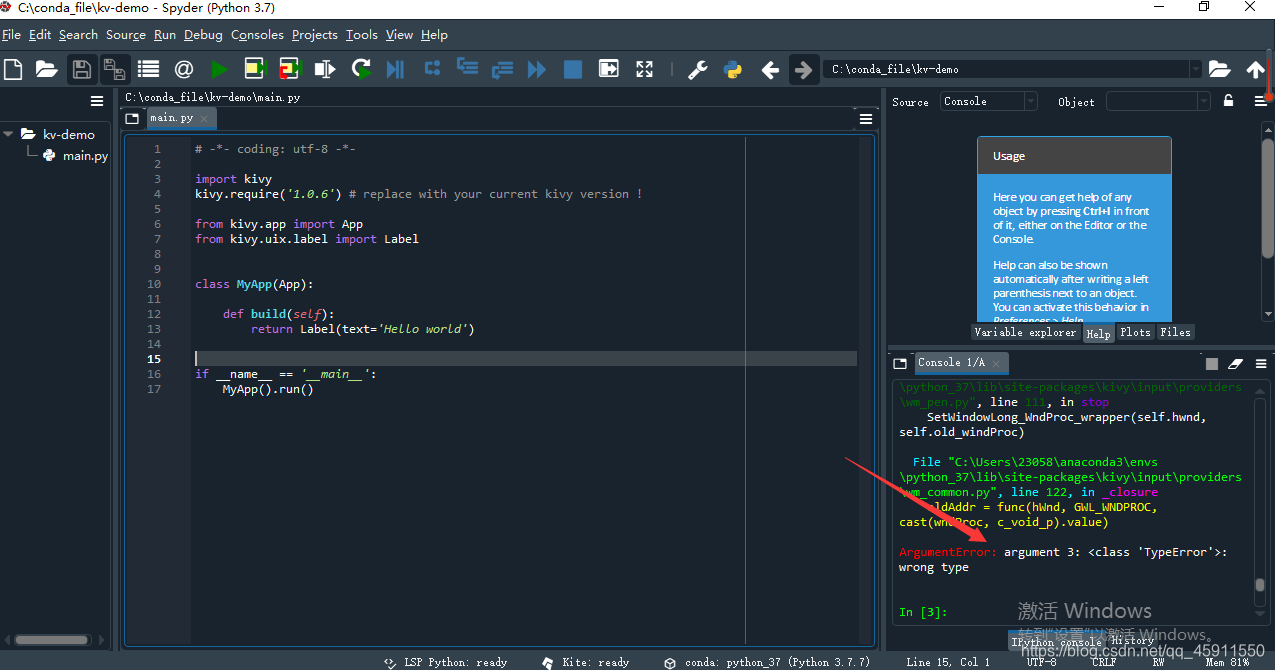1275x670 pixels.
Task: Change to the parent directory up arrow
Action: pyautogui.click(x=1256, y=69)
